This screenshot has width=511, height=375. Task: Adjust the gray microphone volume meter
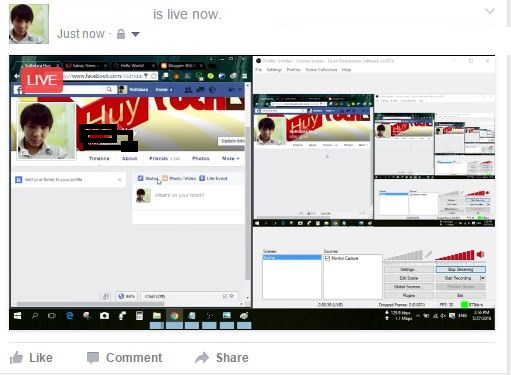tap(403, 255)
